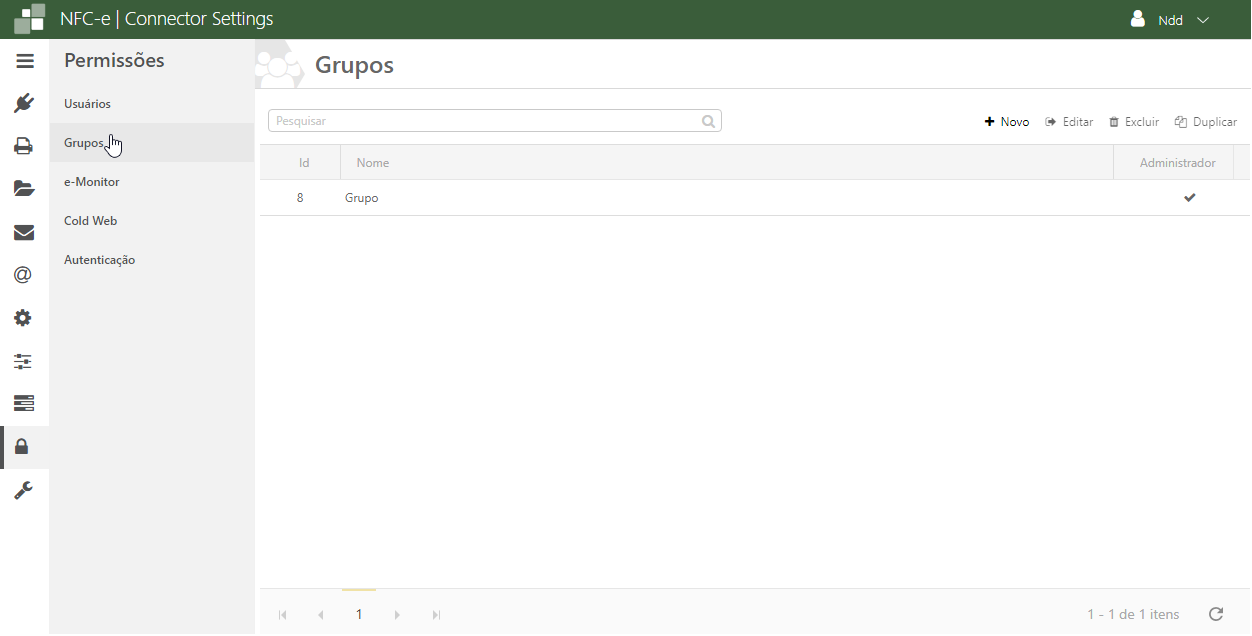Open the plug connector icon in sidebar

[24, 103]
